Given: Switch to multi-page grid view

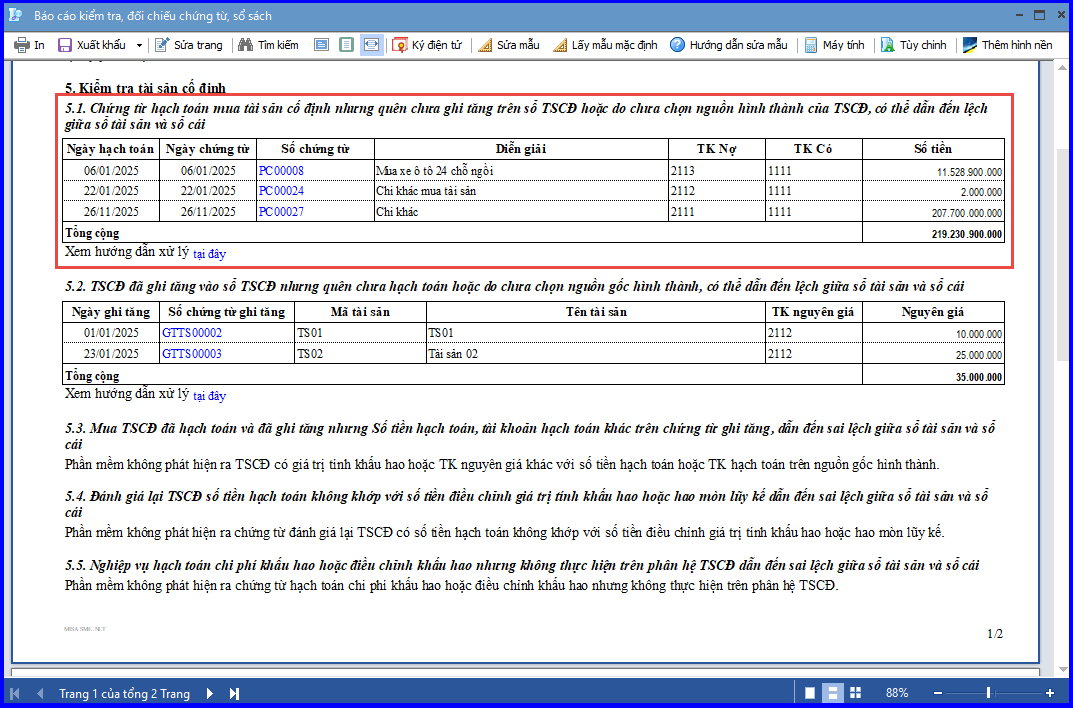Looking at the screenshot, I should coord(855,694).
